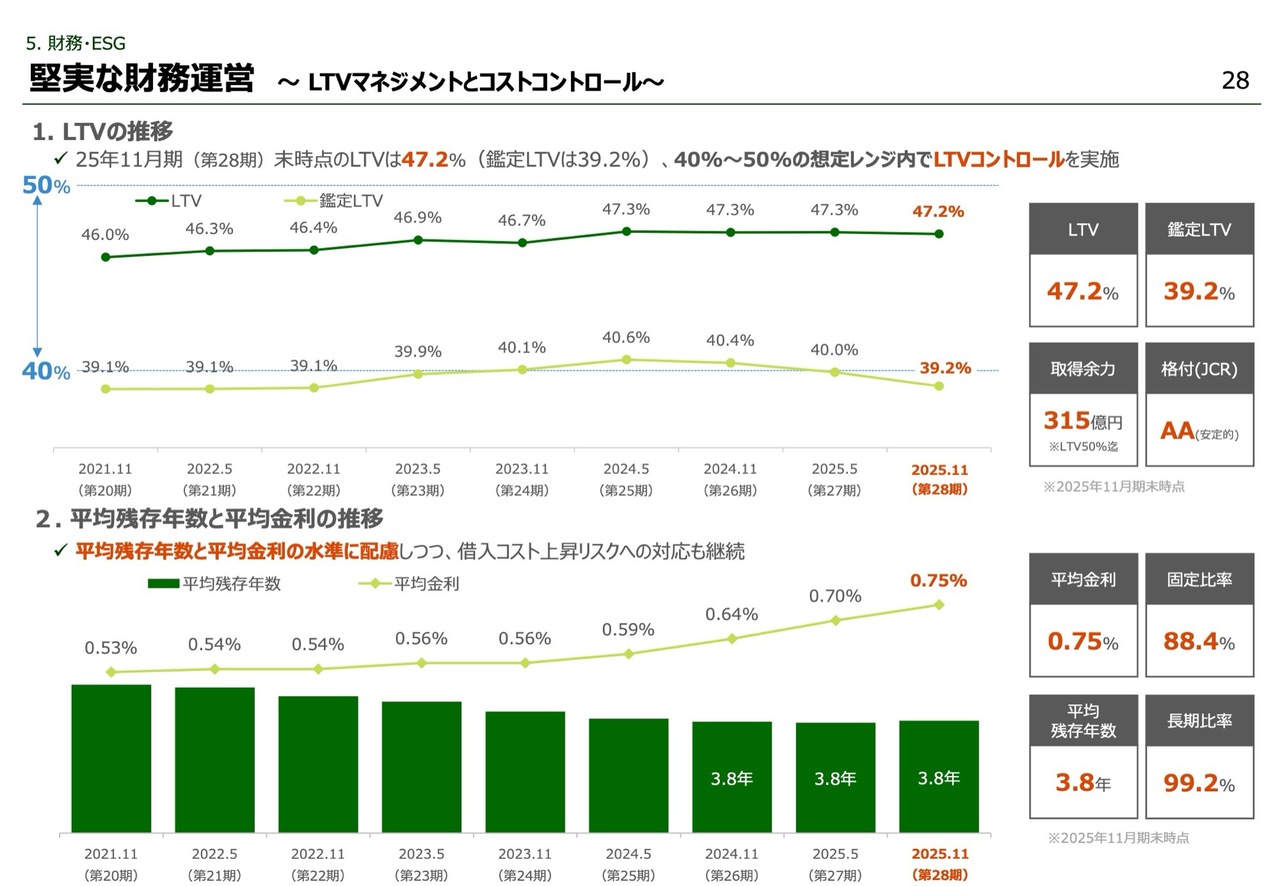Click the page number 28
Screen dimensions: 1280x886
(1235, 81)
